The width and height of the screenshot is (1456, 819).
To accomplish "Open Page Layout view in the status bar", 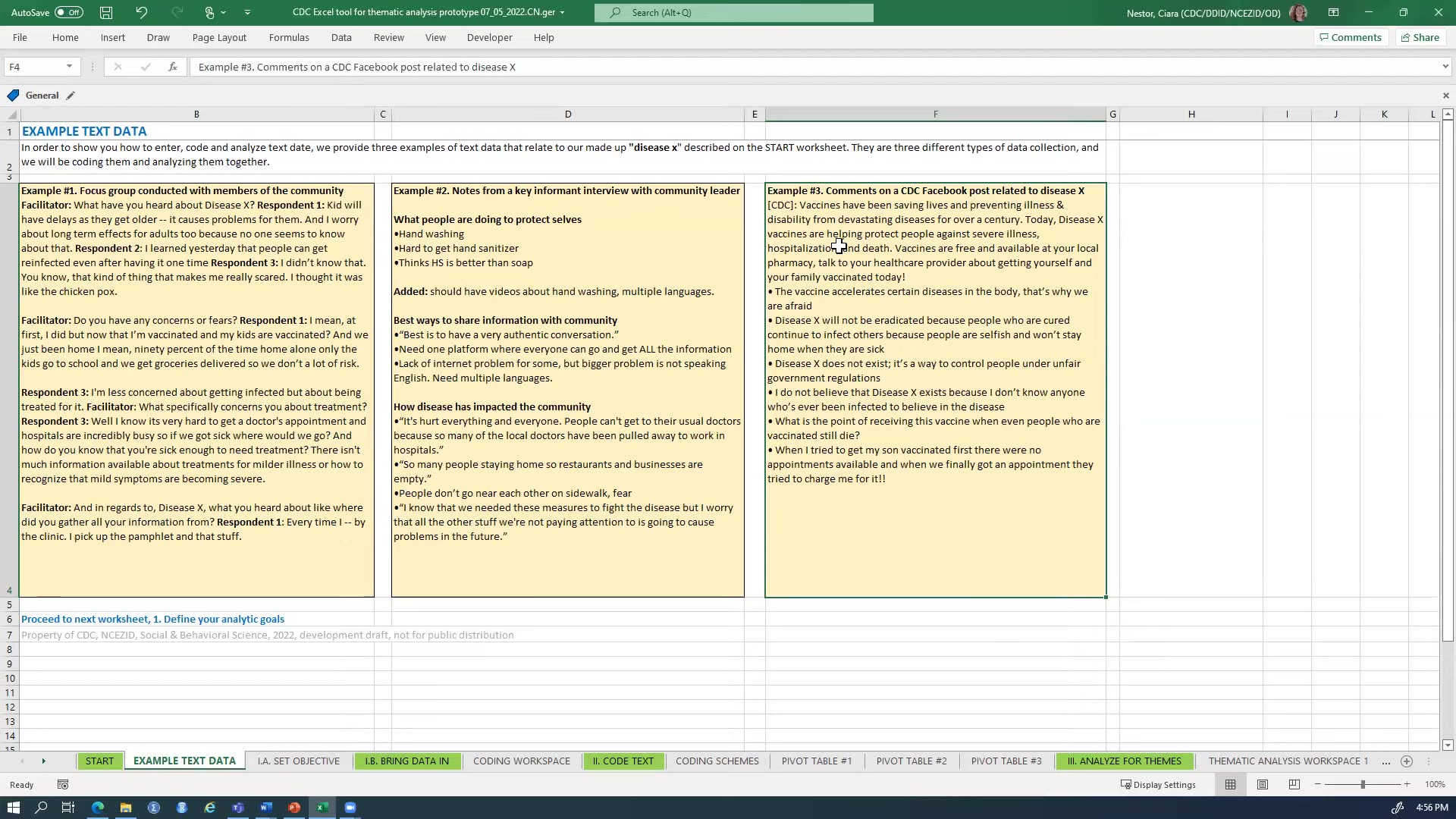I will pos(1263,784).
